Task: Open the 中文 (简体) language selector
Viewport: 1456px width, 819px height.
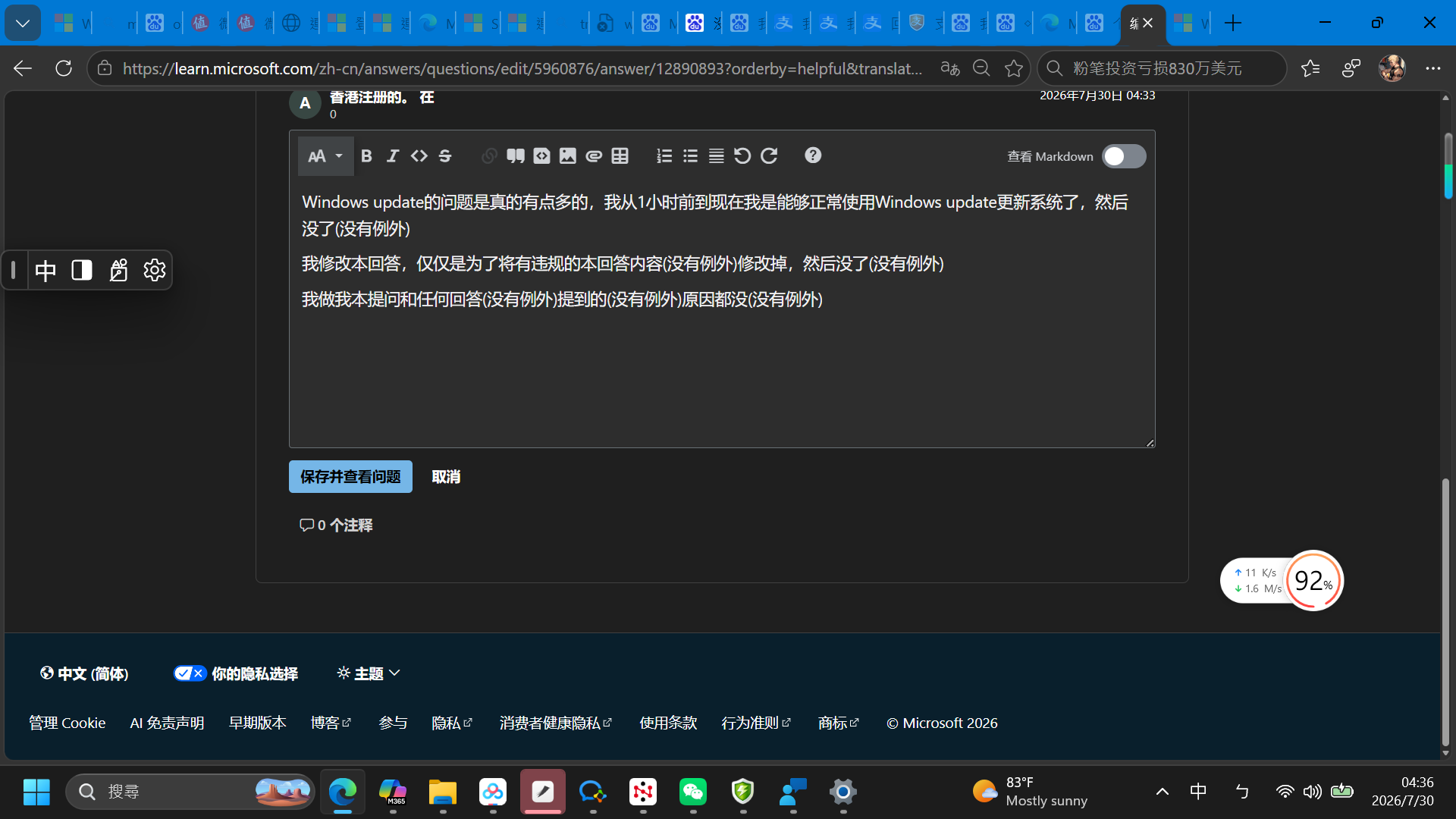Action: pyautogui.click(x=84, y=673)
